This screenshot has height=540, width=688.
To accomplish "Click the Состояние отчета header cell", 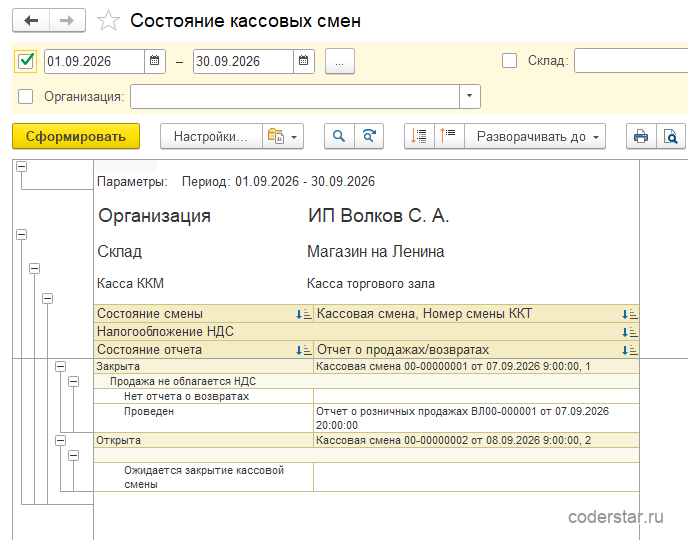I will [204, 350].
